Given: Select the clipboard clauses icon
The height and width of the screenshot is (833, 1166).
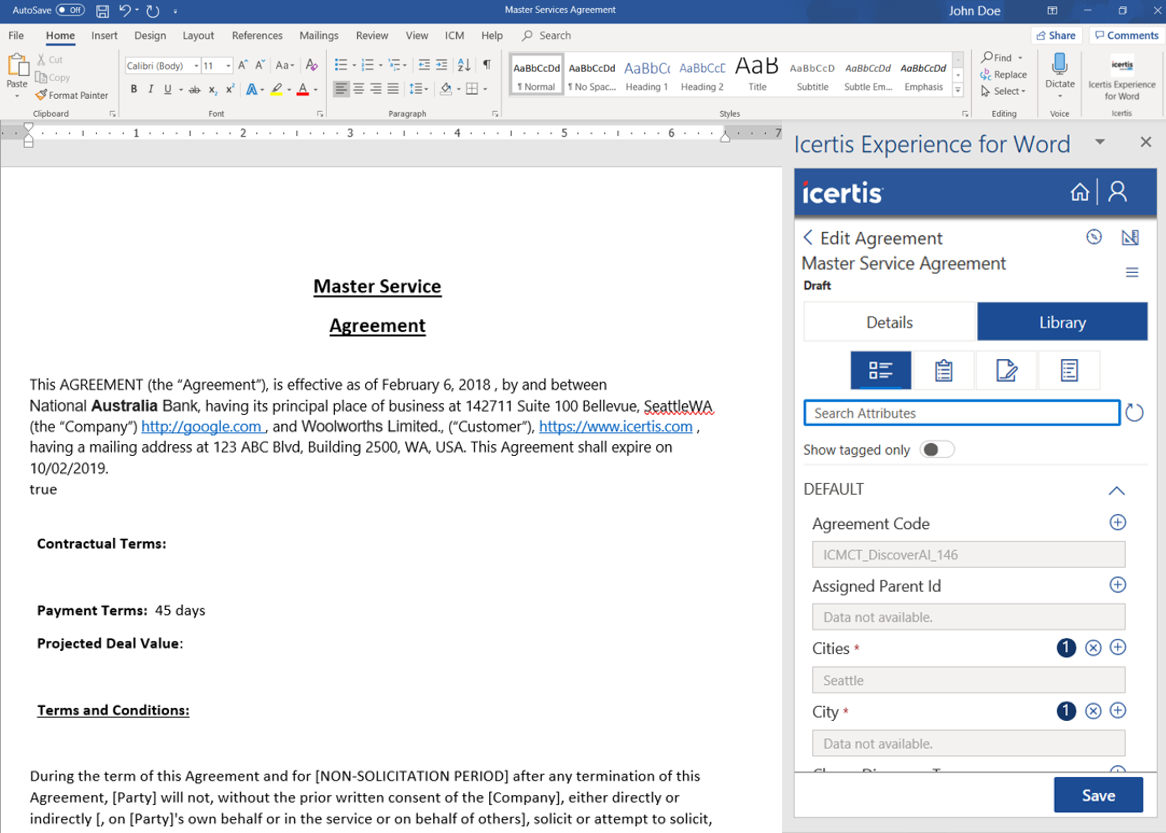Looking at the screenshot, I should click(943, 370).
